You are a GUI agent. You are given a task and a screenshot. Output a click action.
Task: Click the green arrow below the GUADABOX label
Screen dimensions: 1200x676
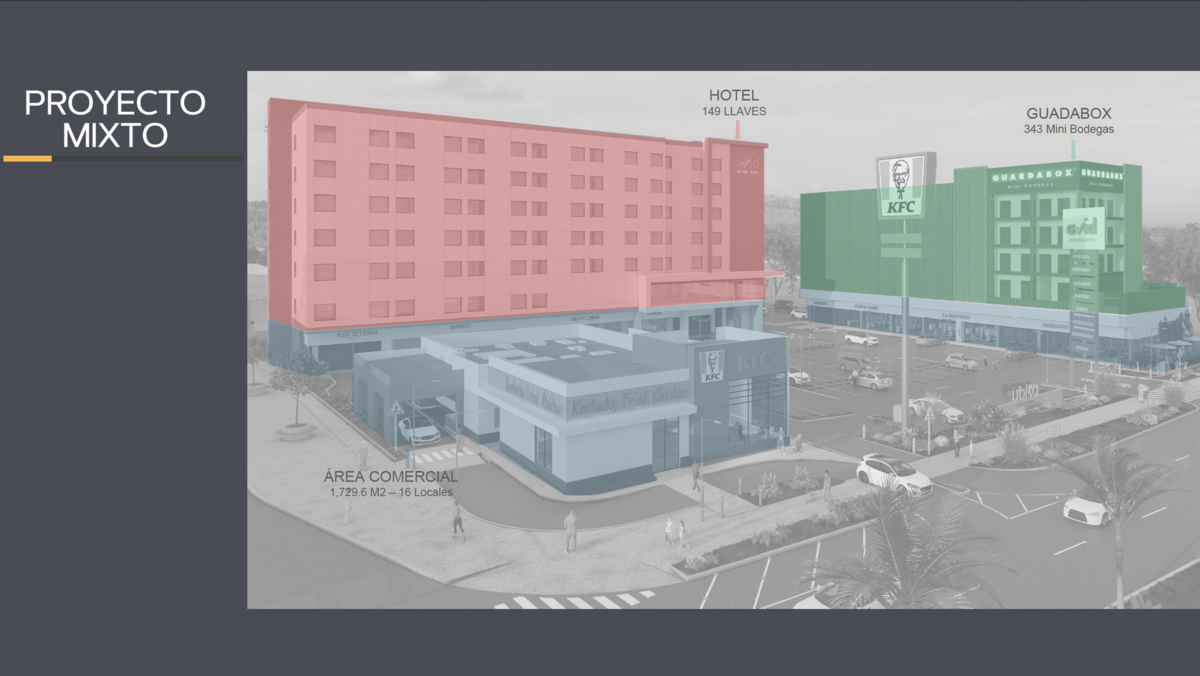coord(1072,148)
